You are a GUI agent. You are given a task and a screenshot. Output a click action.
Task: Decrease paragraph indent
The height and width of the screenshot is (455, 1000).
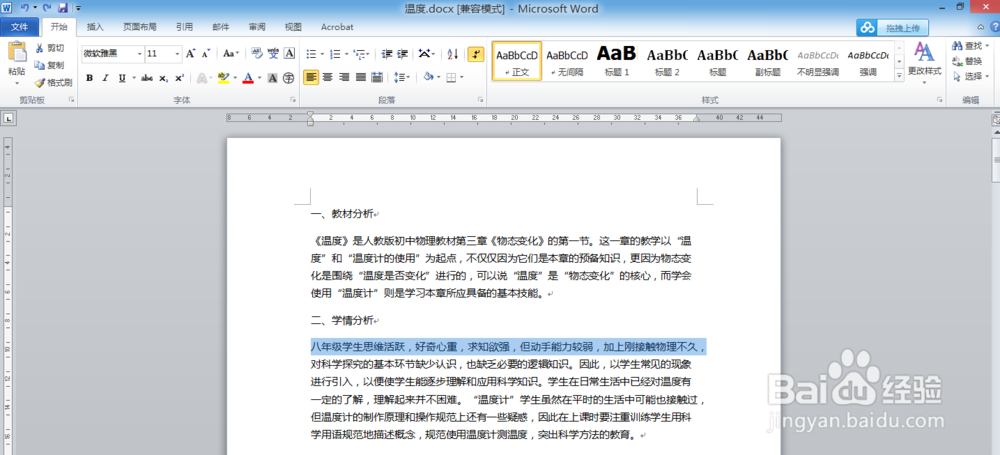click(x=386, y=54)
